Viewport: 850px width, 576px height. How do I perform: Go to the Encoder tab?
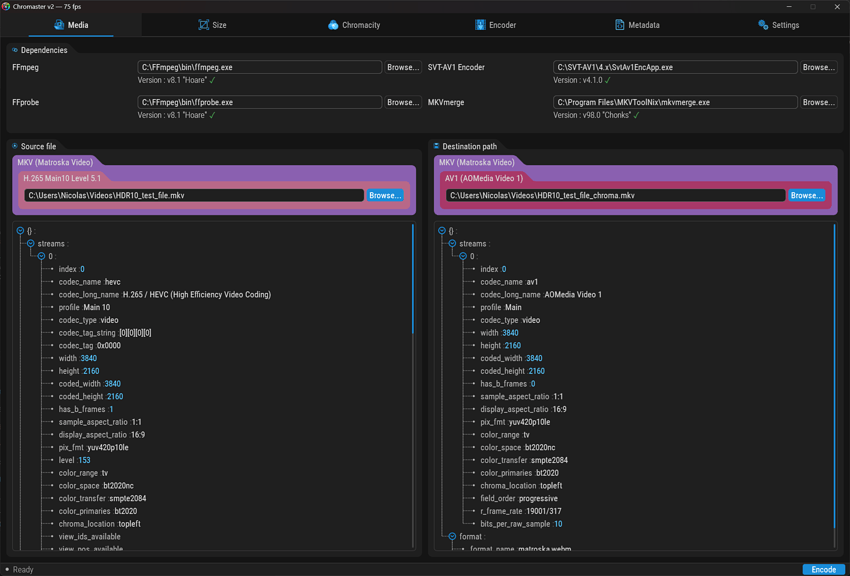point(495,25)
